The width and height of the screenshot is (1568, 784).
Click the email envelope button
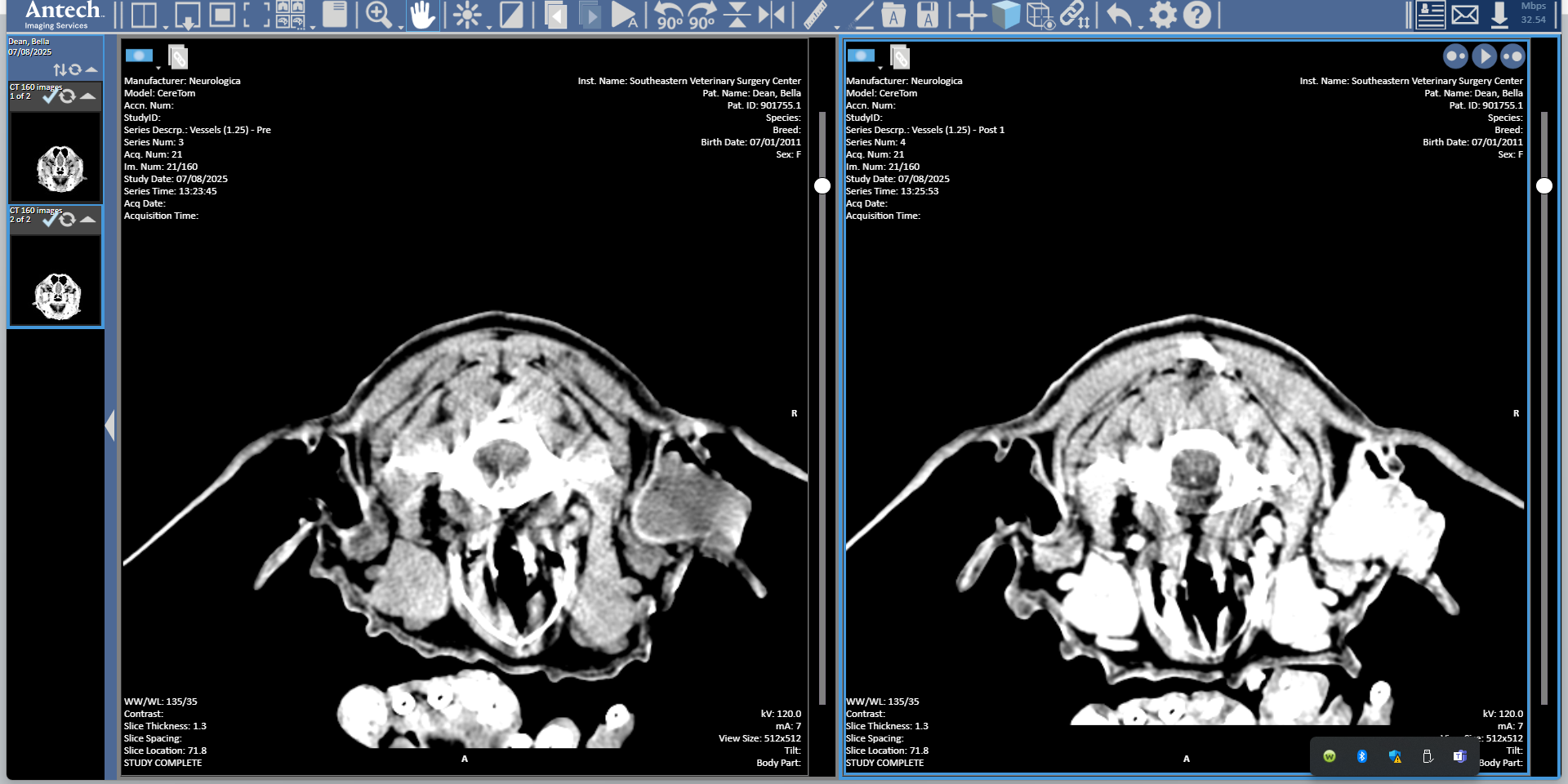click(1464, 15)
